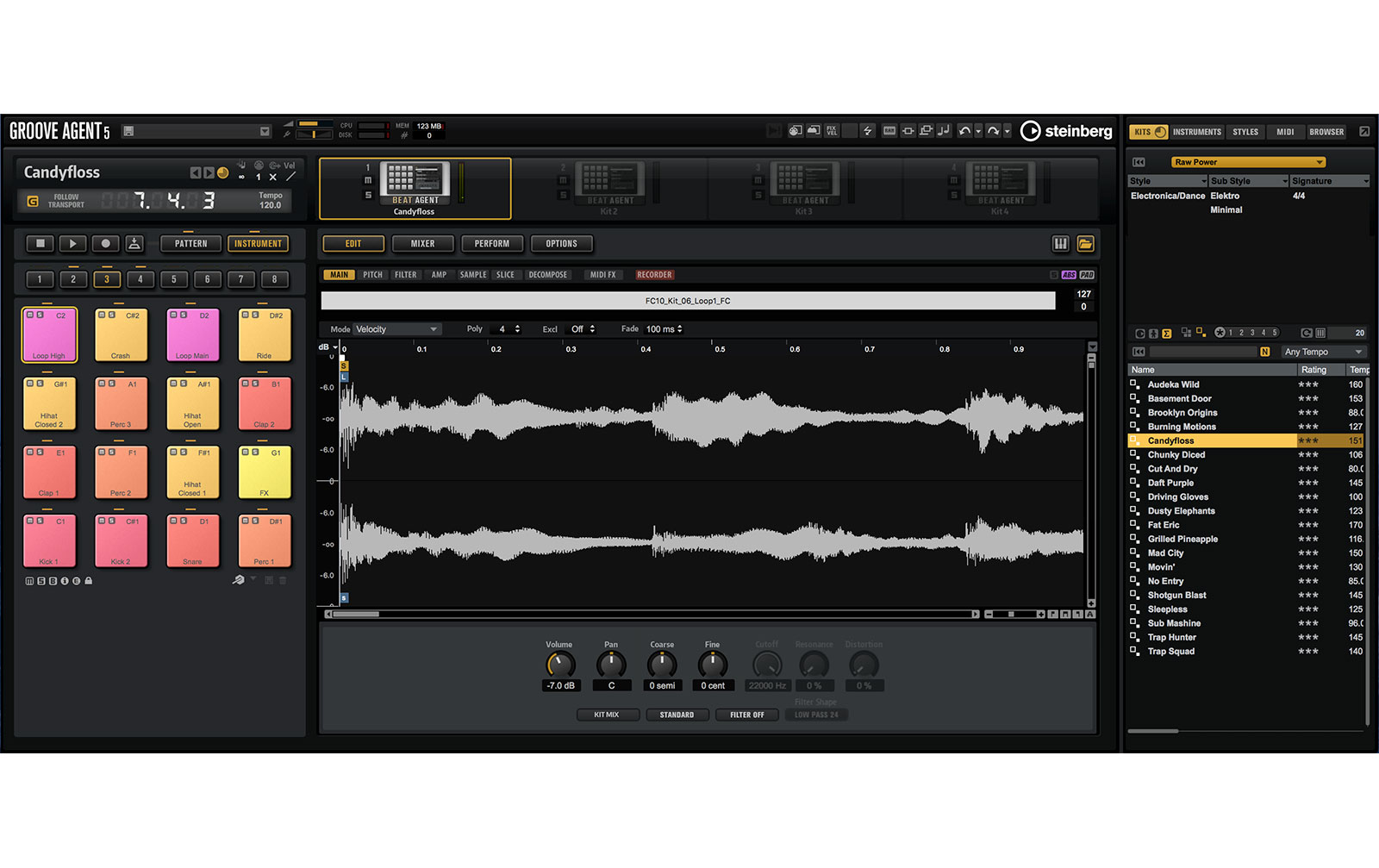The height and width of the screenshot is (868, 1379).
Task: Click the RAM icon in top toolbar
Action: point(889,131)
